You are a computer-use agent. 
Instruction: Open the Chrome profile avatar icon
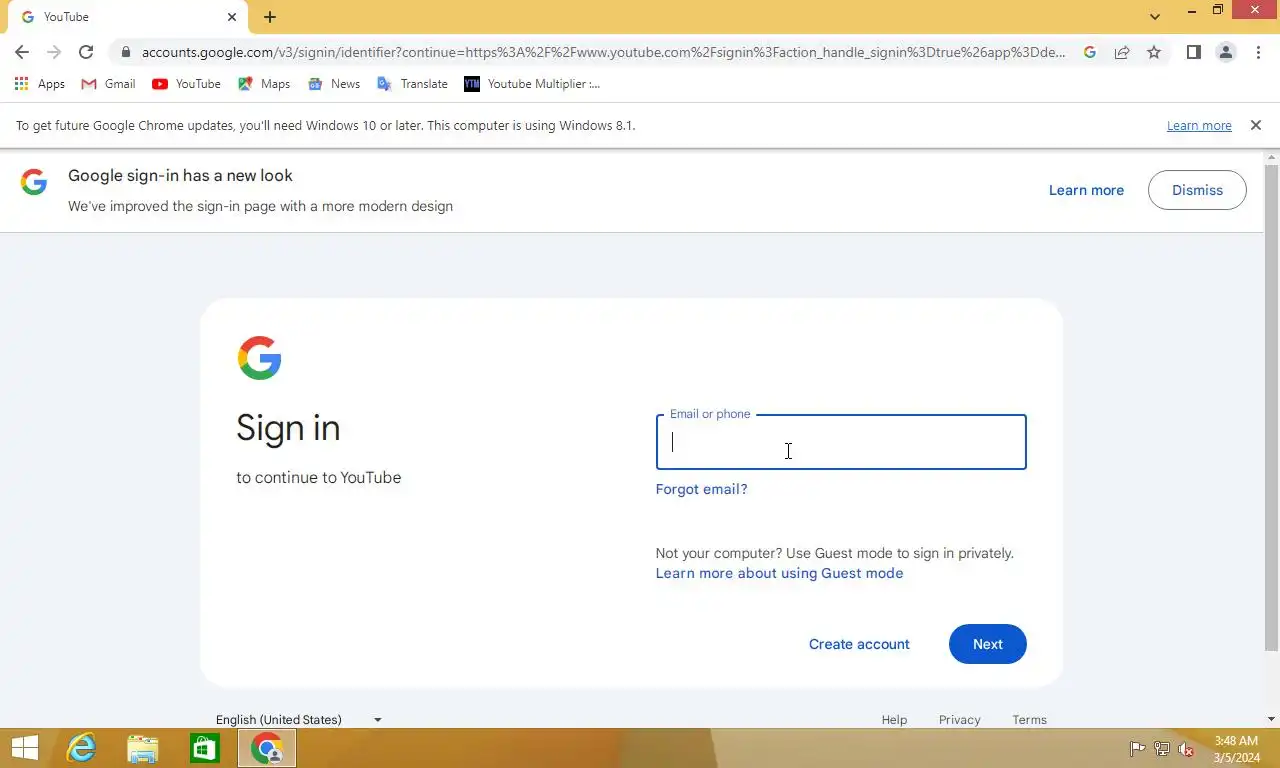pyautogui.click(x=1226, y=52)
